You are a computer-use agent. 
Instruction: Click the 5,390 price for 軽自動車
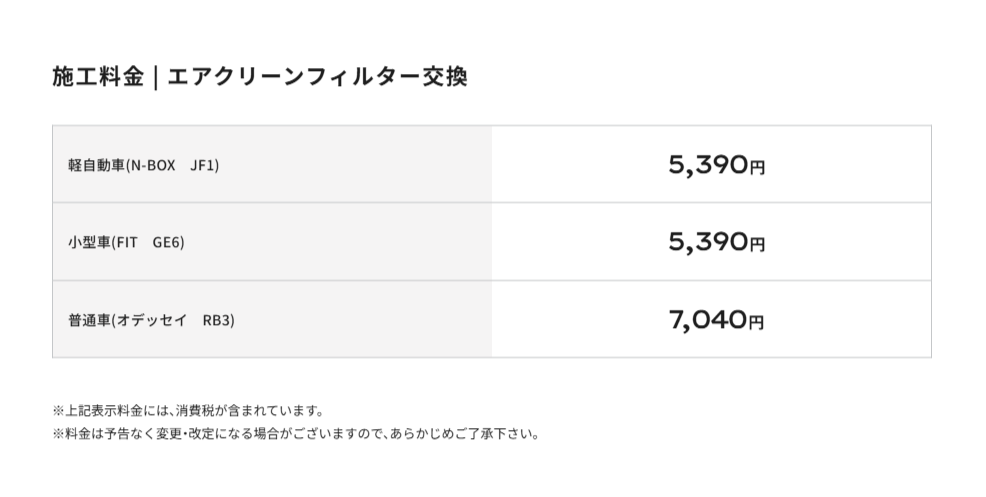coord(707,164)
